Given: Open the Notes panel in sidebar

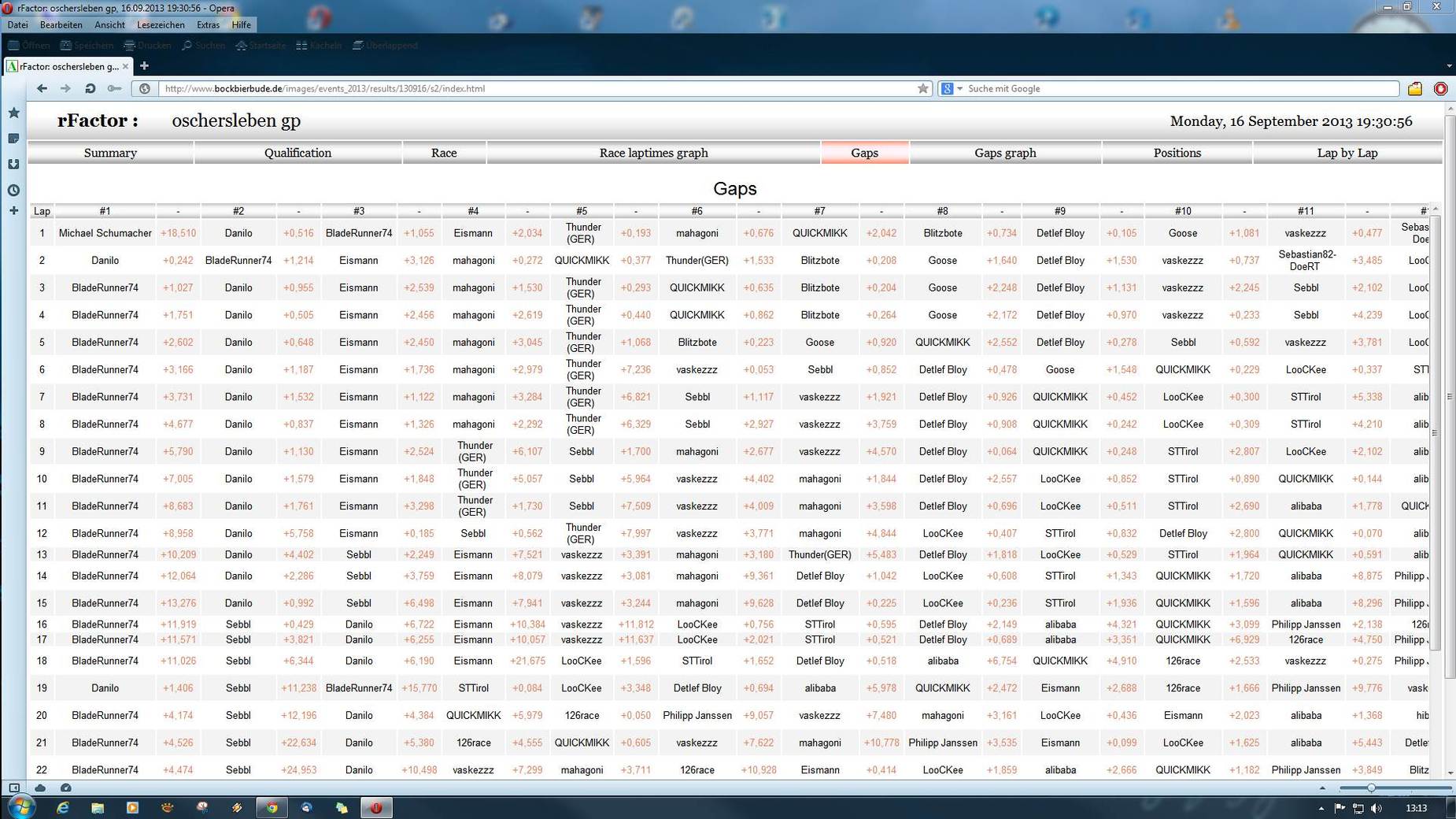Looking at the screenshot, I should pos(13,139).
